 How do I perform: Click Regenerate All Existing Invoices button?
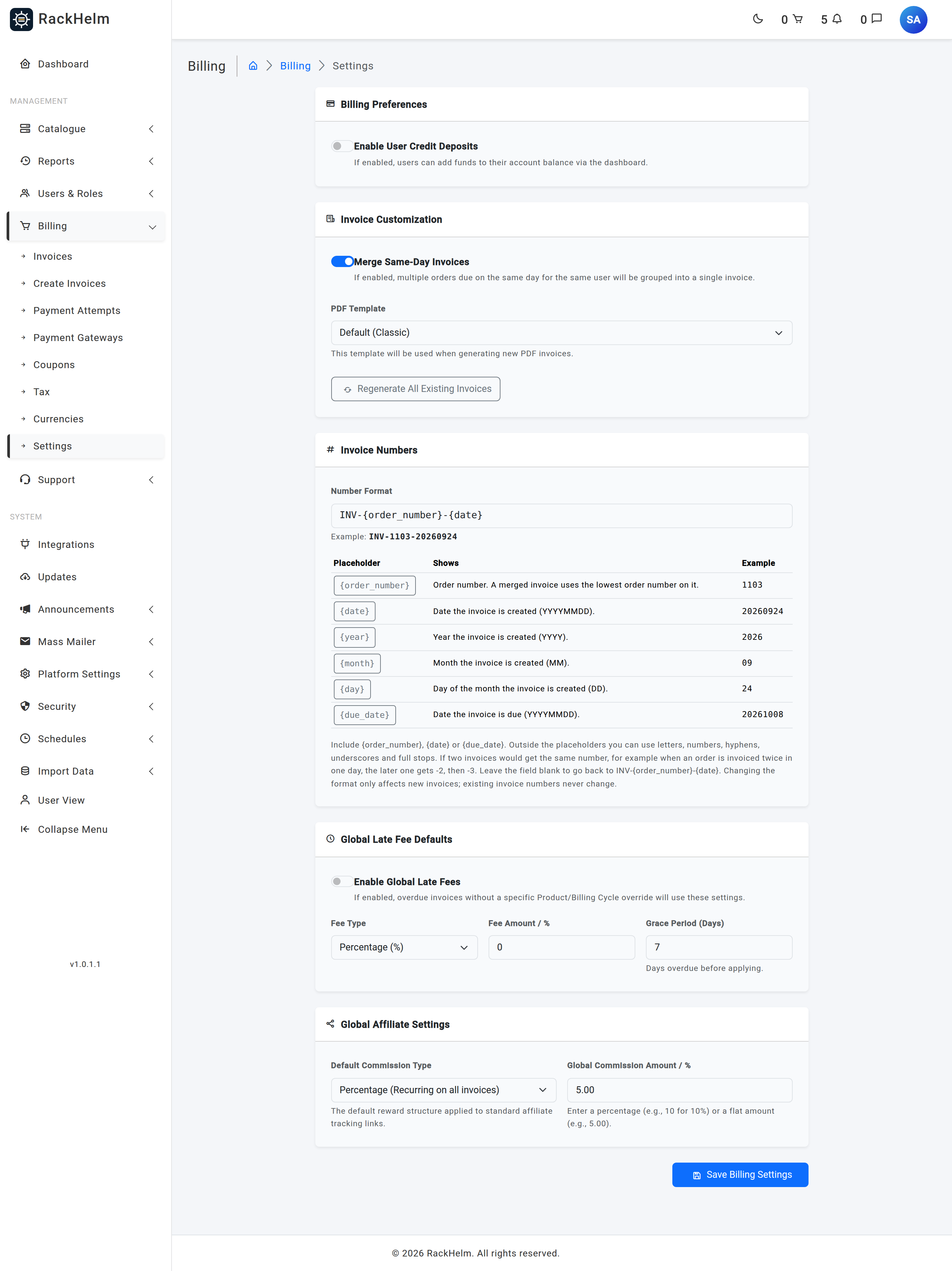[x=415, y=389]
